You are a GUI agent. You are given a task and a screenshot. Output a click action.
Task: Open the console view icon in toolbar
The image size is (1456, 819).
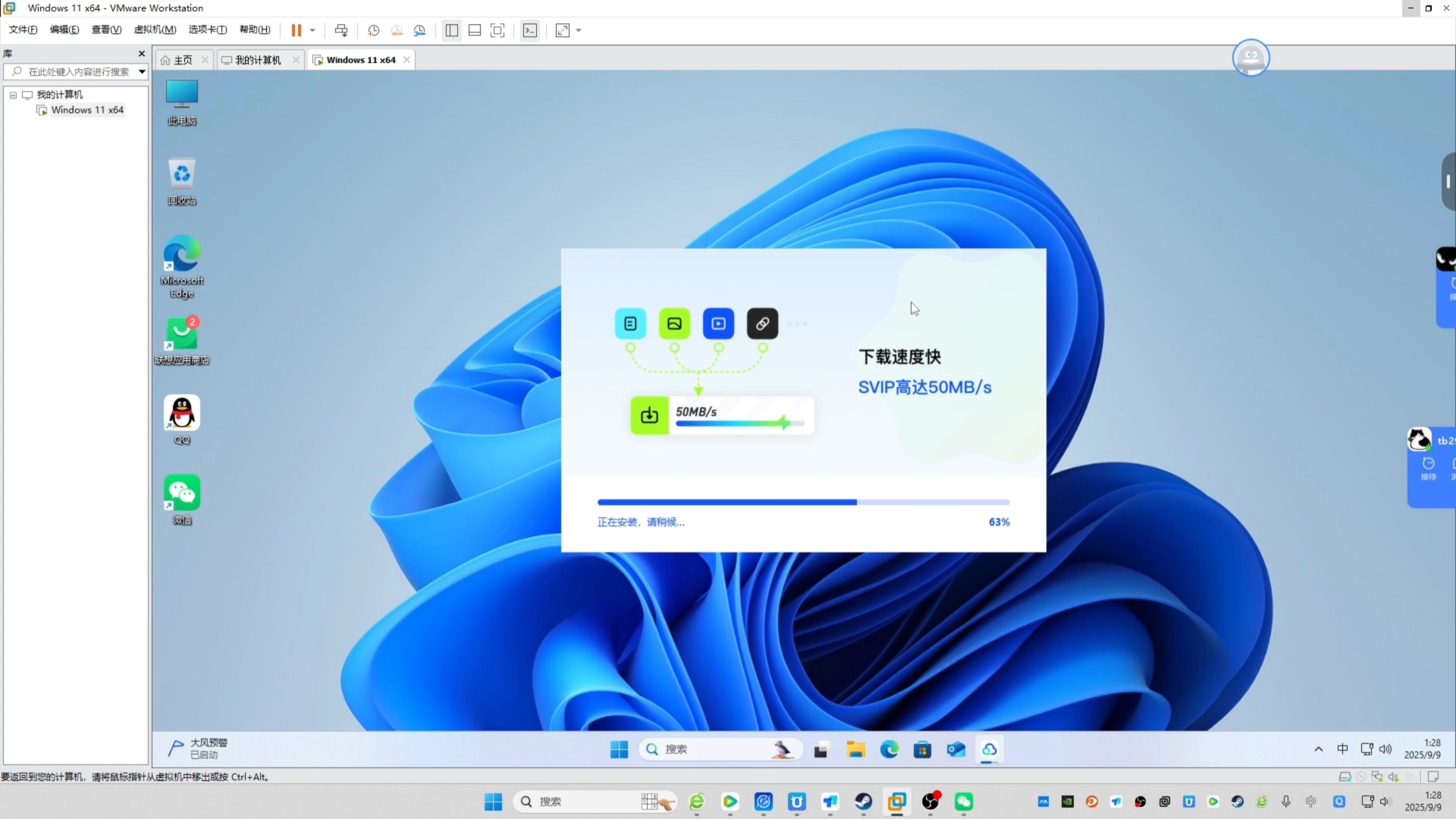[x=530, y=30]
